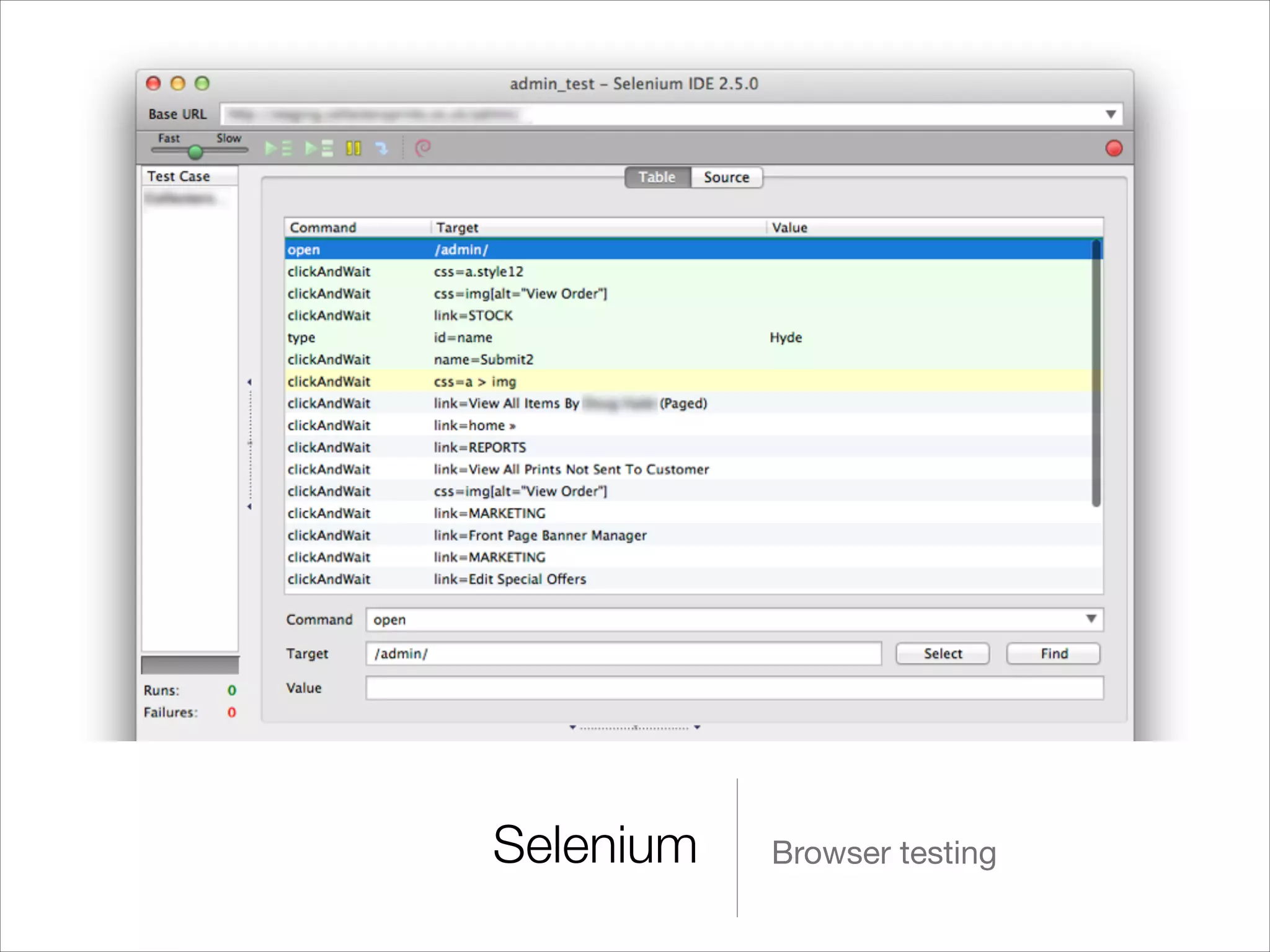Click the left arrow on bottom splitter
Screen dimensions: 1270x952
(x=572, y=727)
